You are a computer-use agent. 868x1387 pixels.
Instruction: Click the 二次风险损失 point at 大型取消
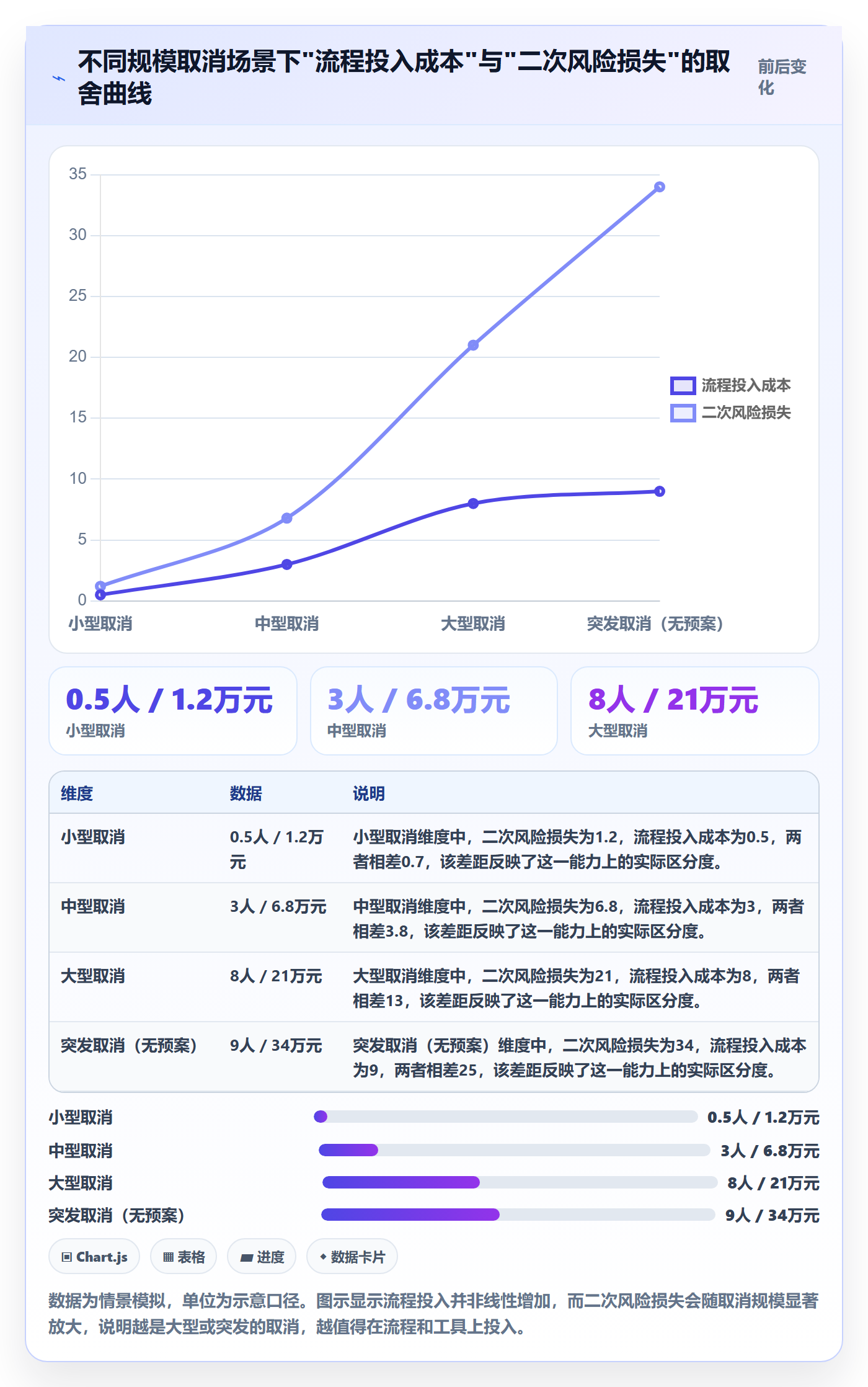point(473,345)
